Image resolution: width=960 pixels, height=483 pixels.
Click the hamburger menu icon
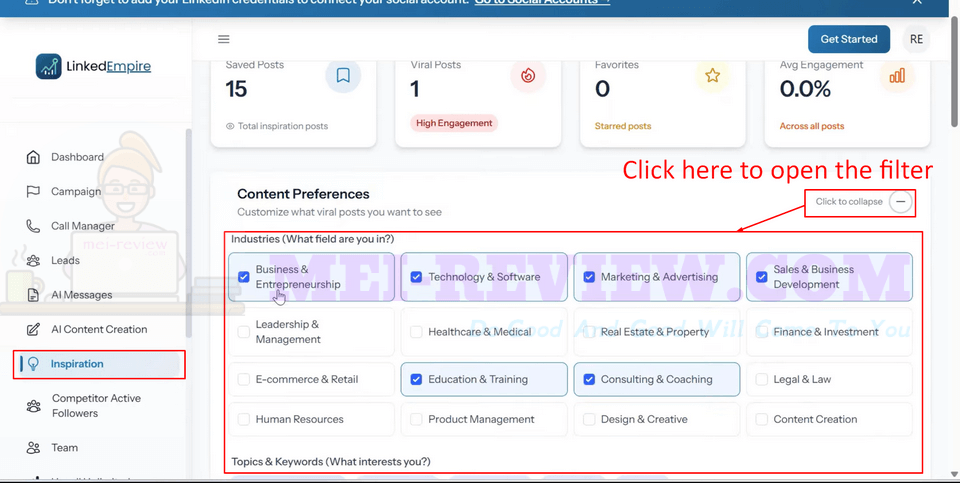tap(223, 39)
